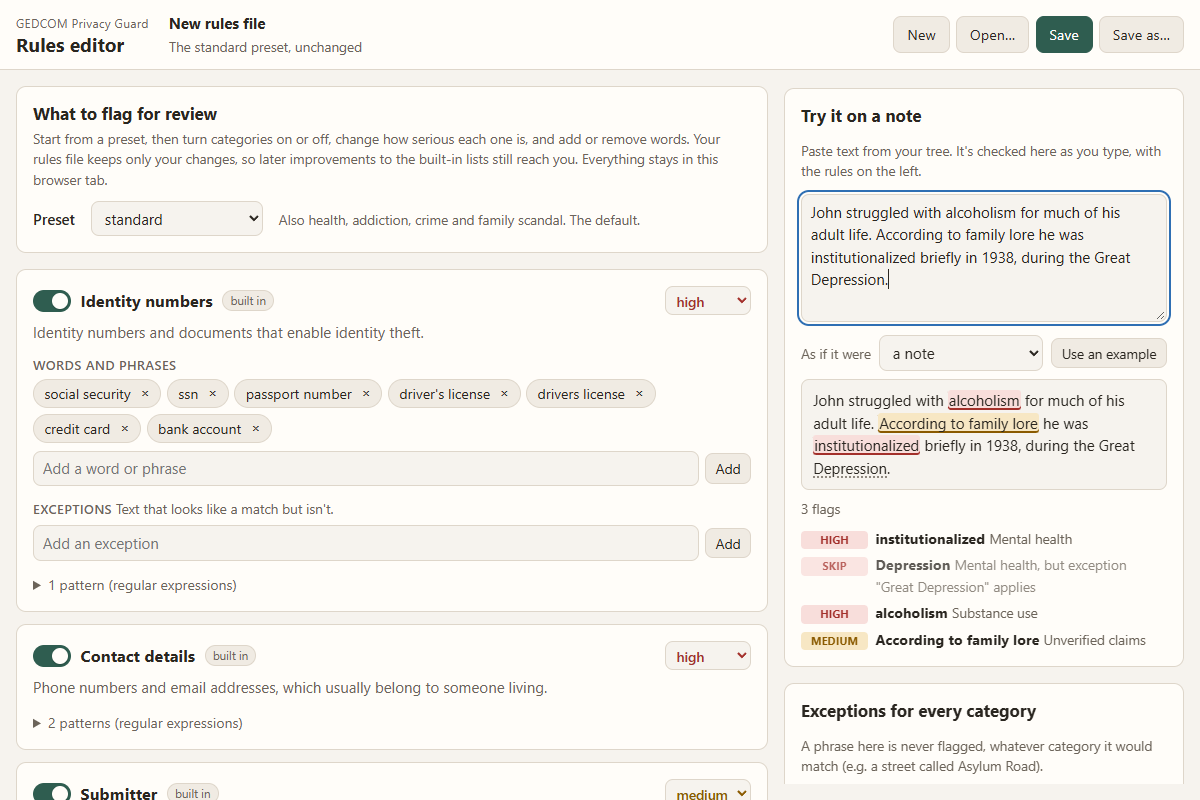Select the SKIP 'Depression' flag row

click(x=984, y=576)
